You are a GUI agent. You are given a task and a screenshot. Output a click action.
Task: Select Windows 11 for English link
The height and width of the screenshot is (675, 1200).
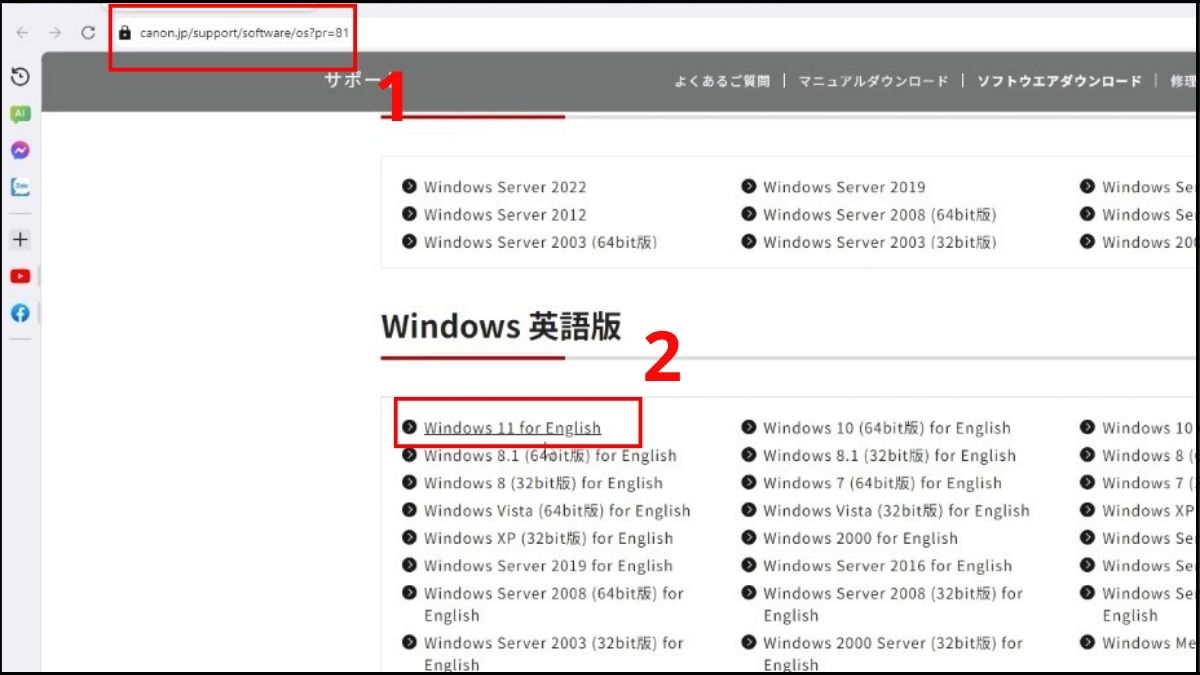(x=512, y=428)
